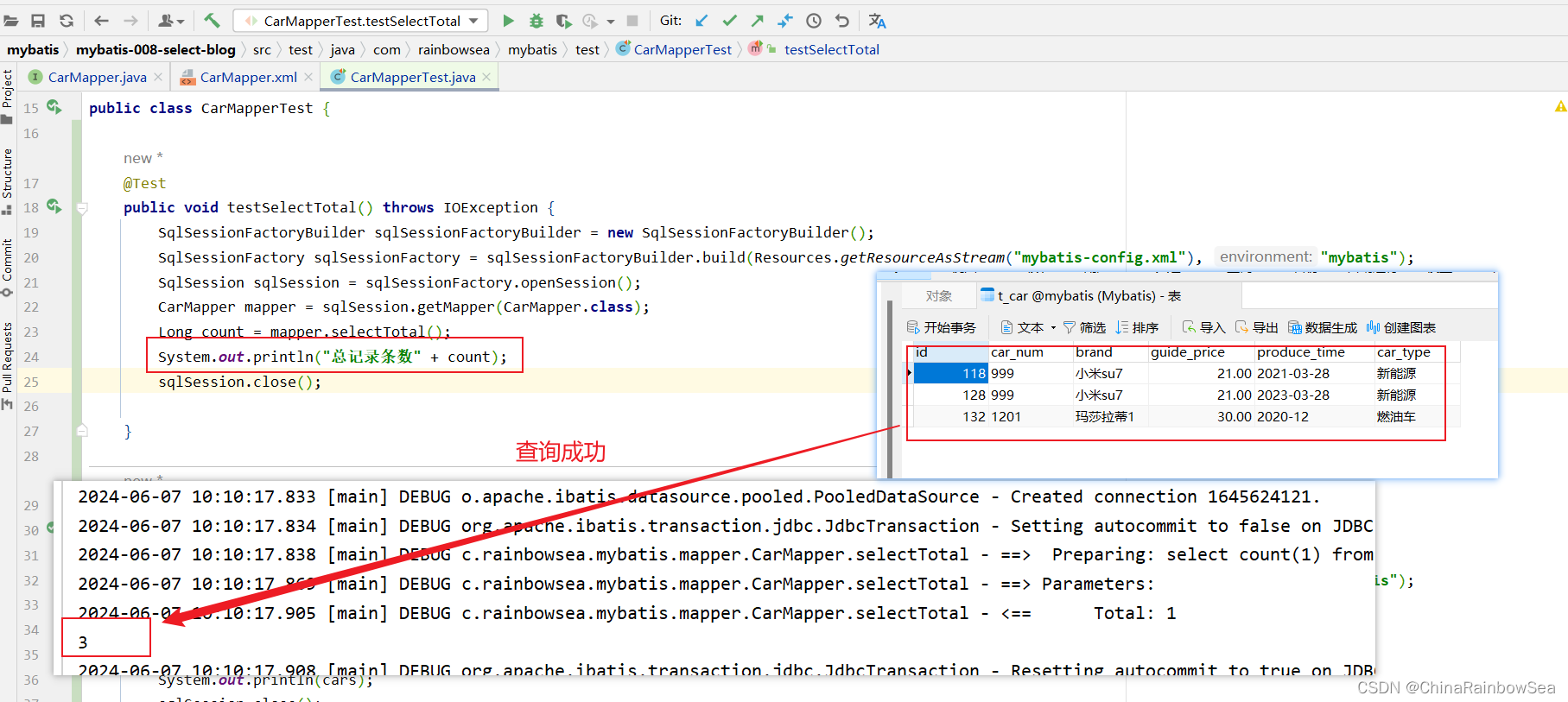Screen dimensions: 1568x702
Task: Run the test with the green Run button
Action: tap(508, 21)
